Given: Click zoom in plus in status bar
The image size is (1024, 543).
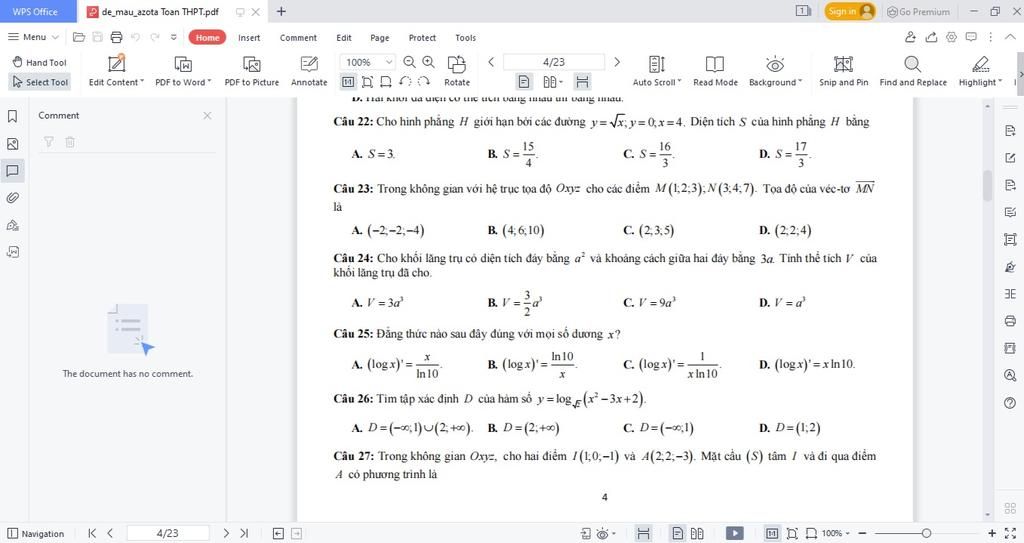Looking at the screenshot, I should (x=992, y=533).
